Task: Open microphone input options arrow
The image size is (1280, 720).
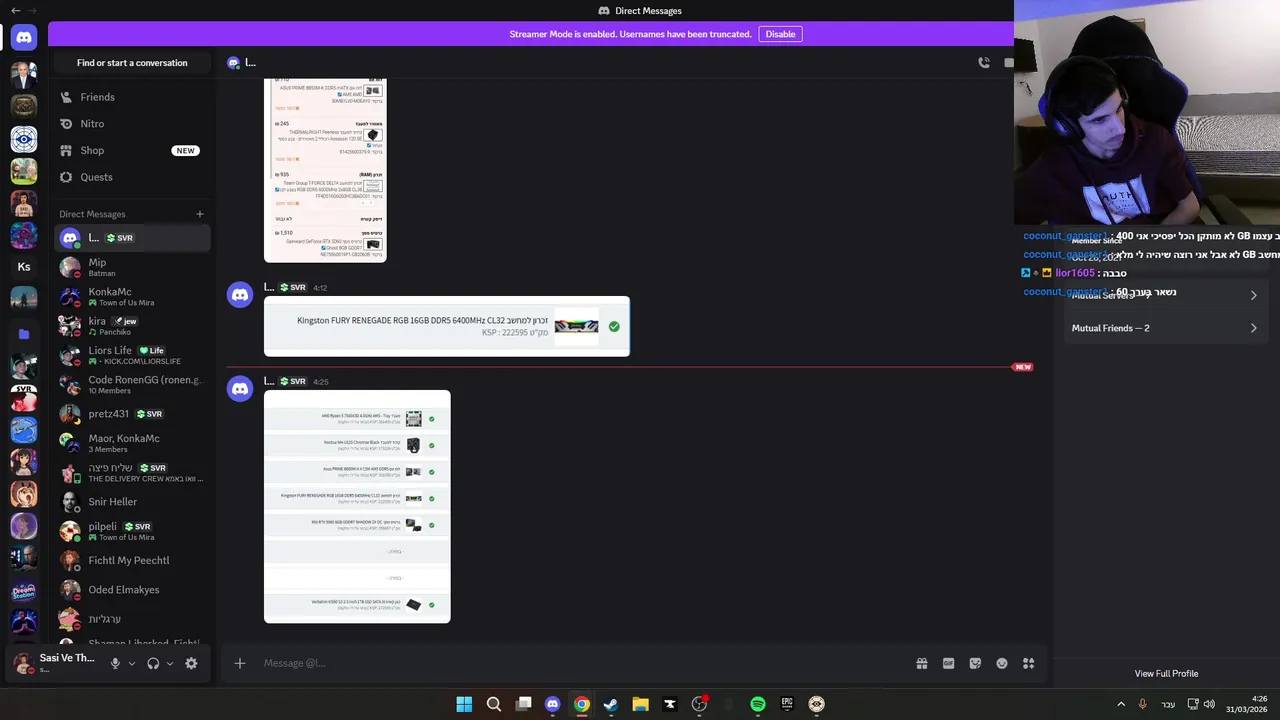Action: [131, 663]
